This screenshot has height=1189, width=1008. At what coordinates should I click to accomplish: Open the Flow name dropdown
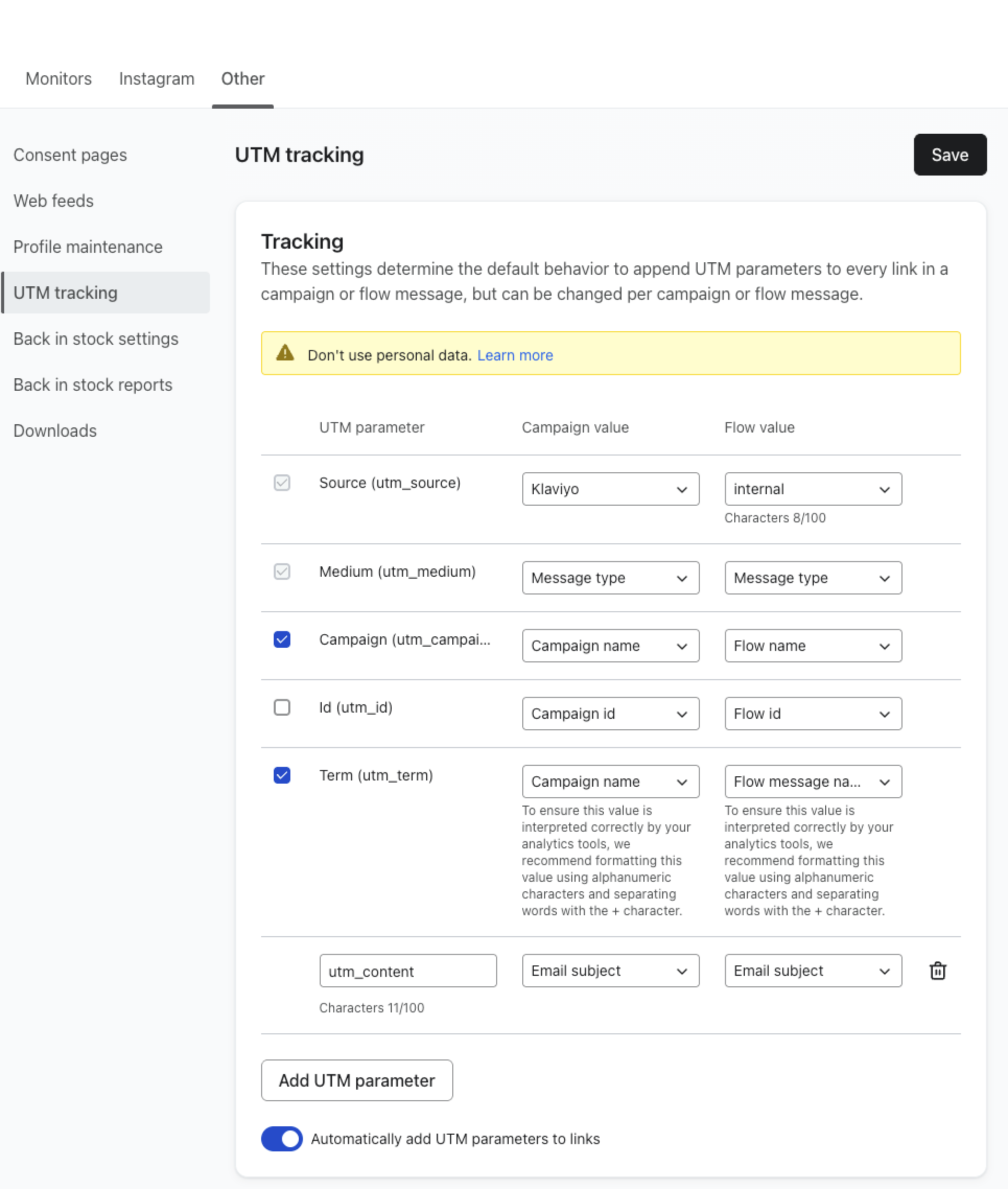pos(813,646)
